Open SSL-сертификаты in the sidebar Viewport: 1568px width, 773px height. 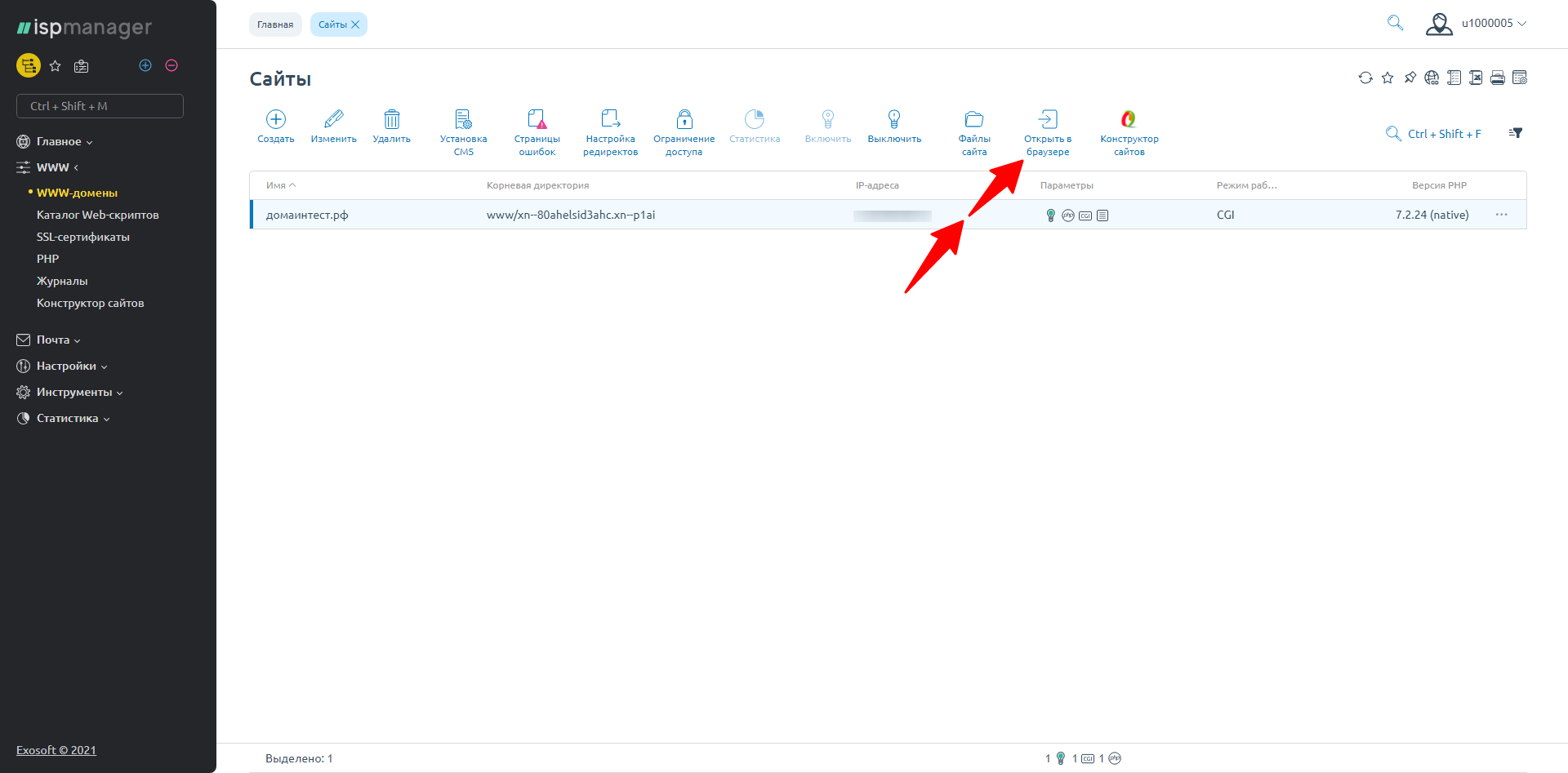(83, 237)
